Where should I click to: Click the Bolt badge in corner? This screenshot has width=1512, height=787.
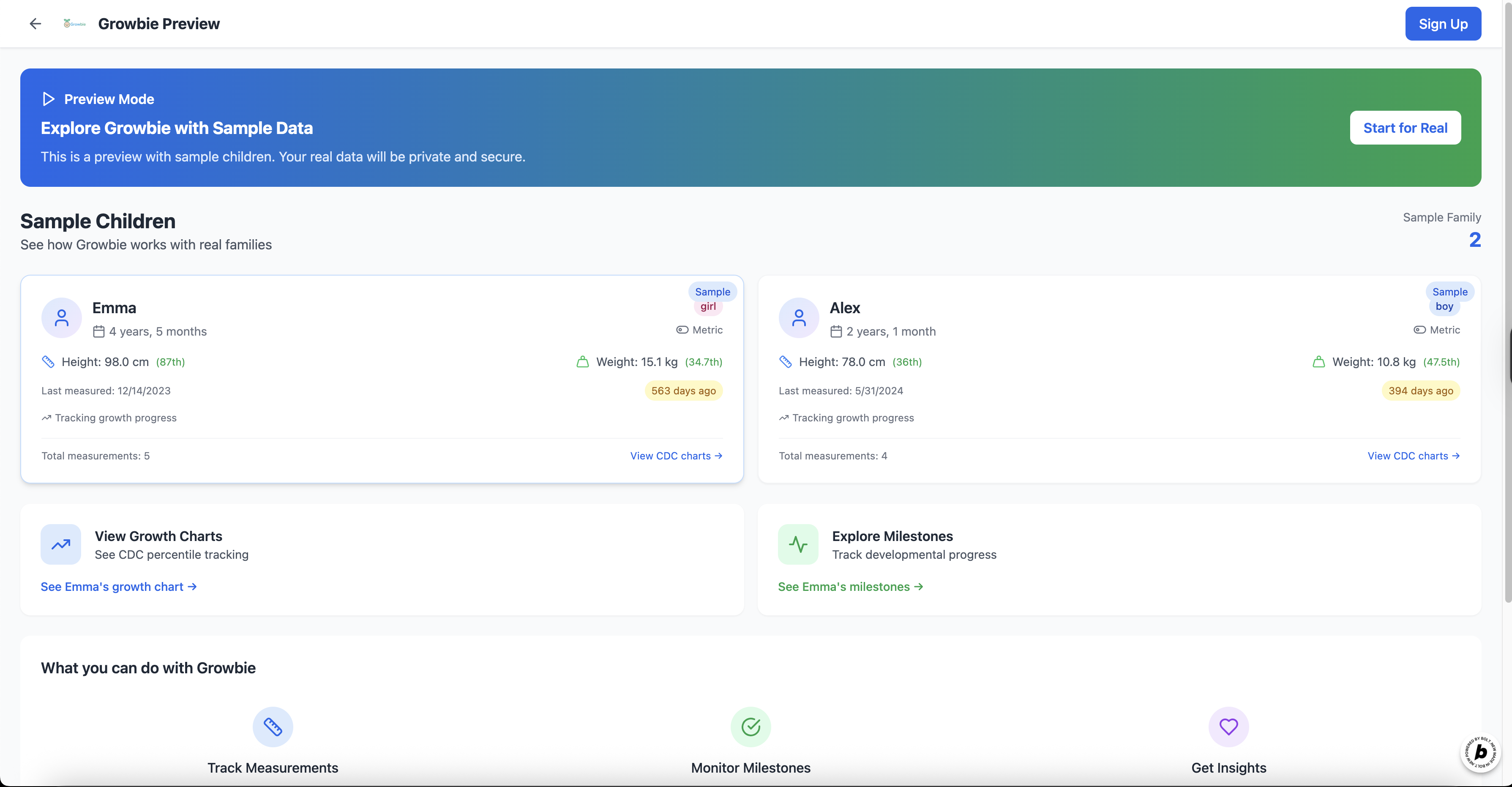pos(1480,752)
